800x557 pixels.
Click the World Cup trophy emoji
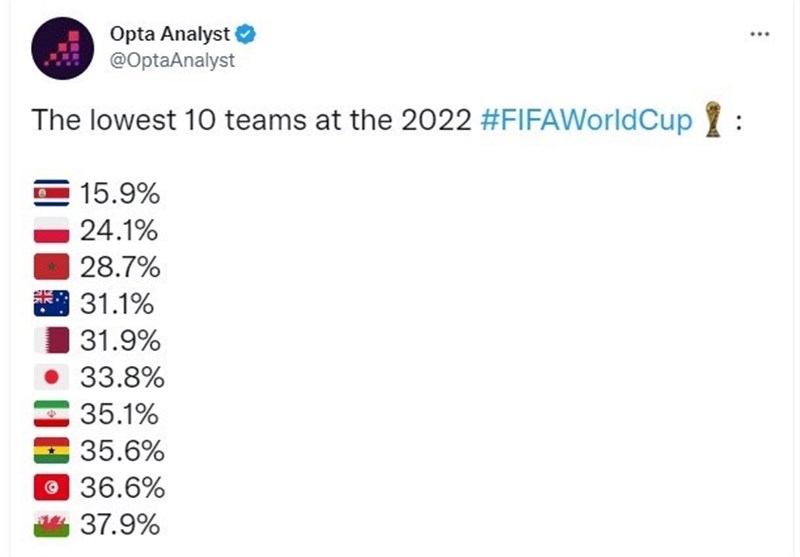pos(712,120)
